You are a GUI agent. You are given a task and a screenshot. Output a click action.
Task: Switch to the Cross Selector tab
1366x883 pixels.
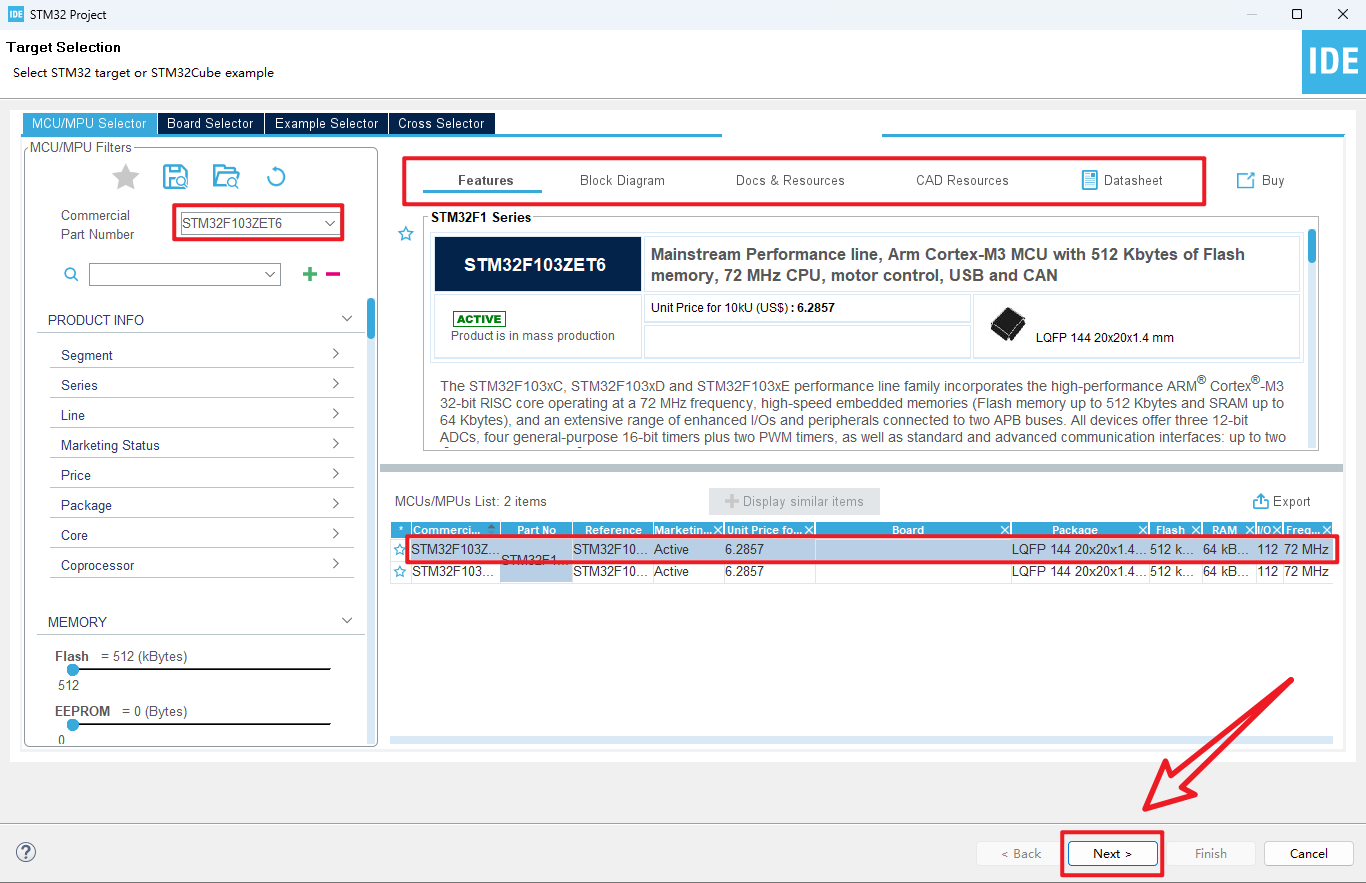point(441,123)
